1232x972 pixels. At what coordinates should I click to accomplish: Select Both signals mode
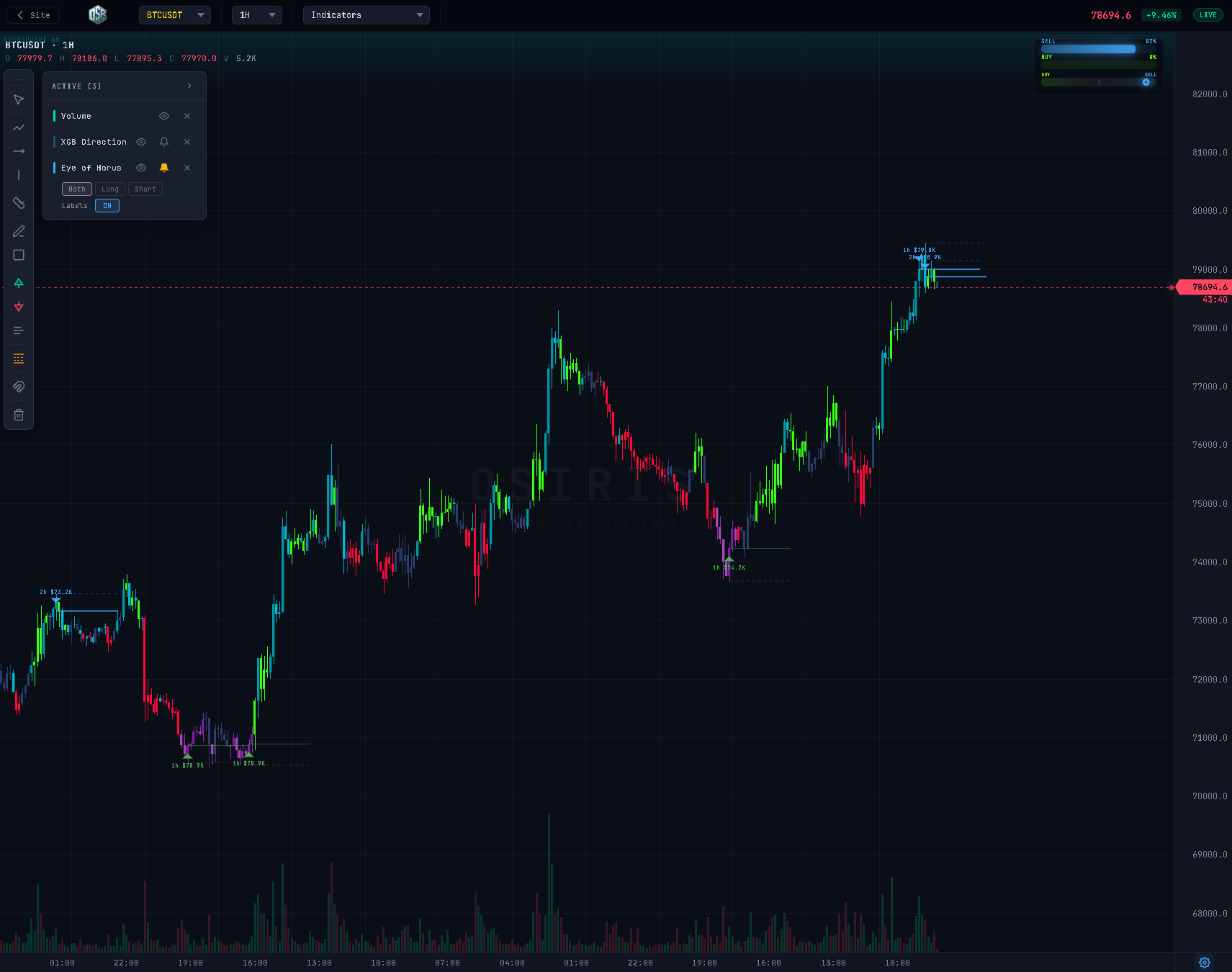77,189
